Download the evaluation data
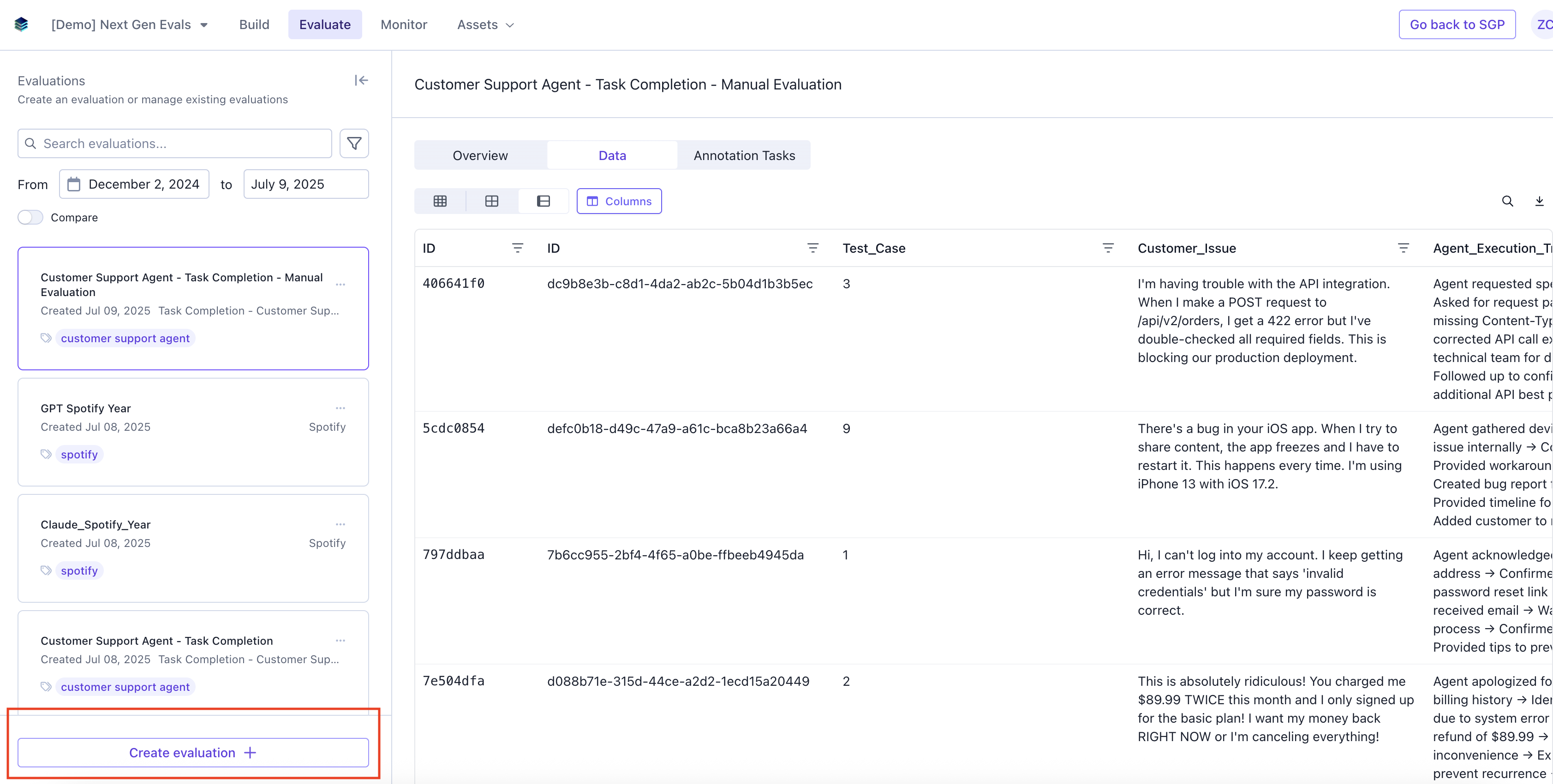Viewport: 1553px width, 784px height. pos(1539,201)
